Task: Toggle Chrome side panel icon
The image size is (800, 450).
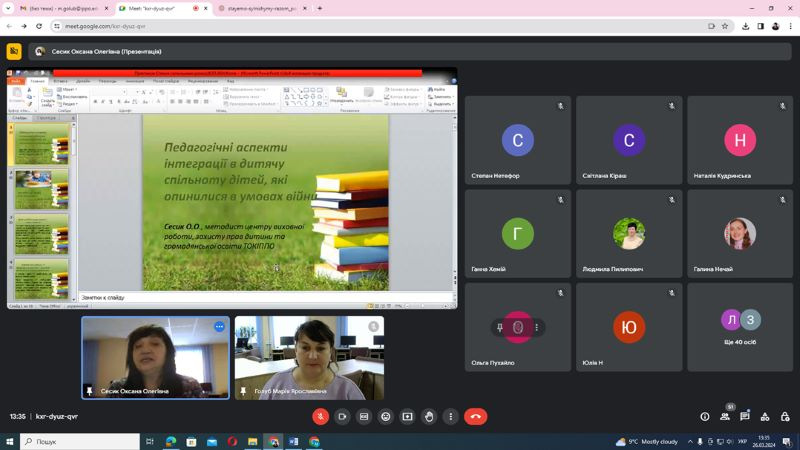Action: [x=760, y=26]
